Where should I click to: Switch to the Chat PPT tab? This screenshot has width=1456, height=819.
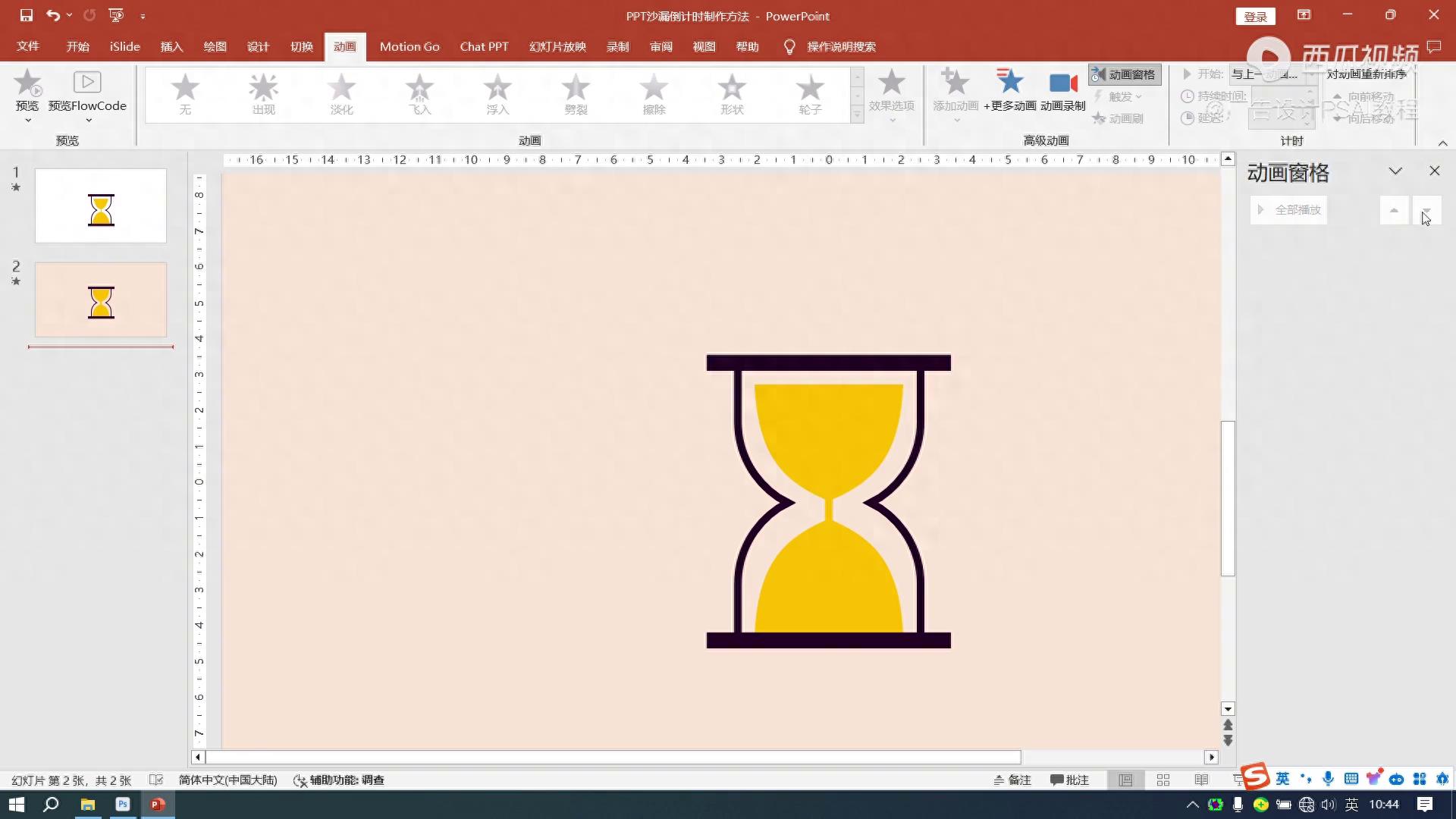click(x=484, y=46)
